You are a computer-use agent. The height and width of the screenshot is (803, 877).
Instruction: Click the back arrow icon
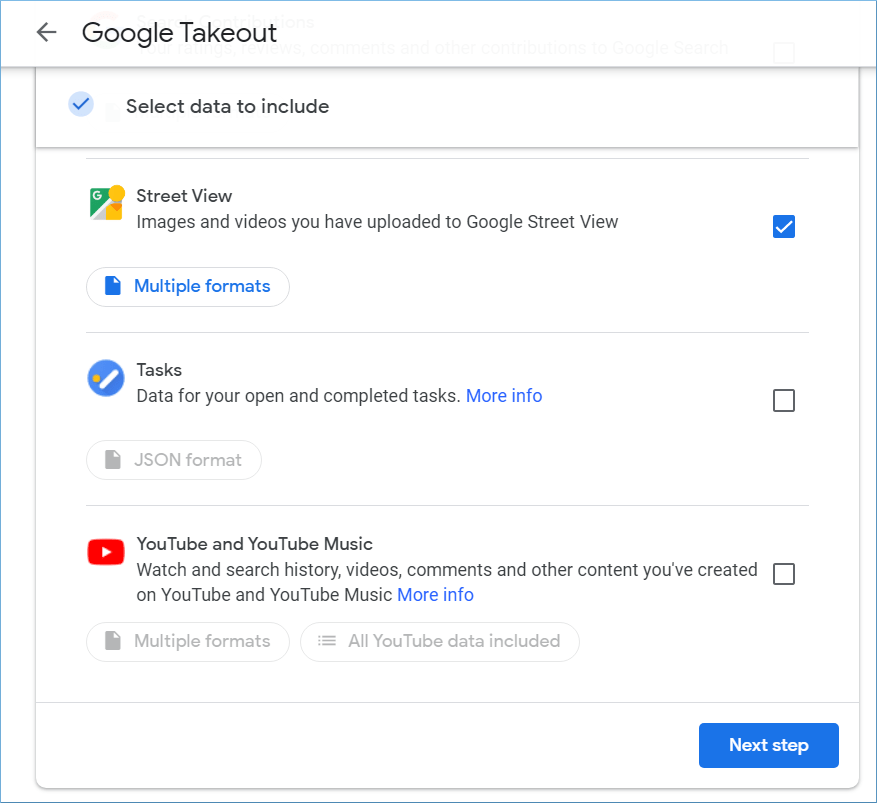coord(46,32)
